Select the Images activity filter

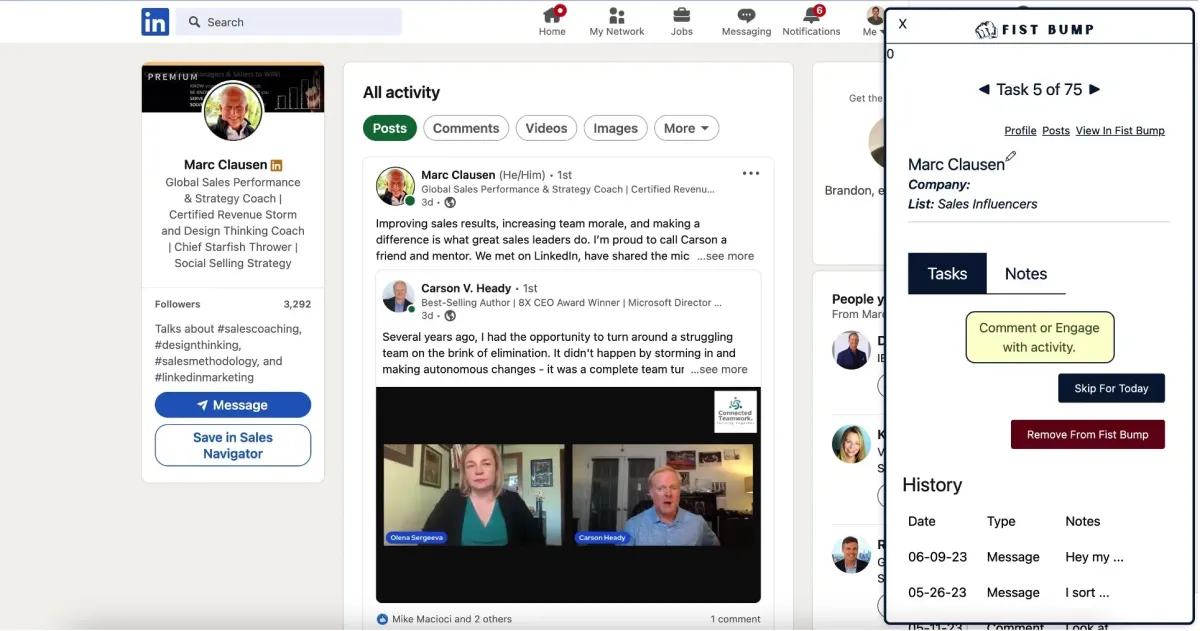coord(616,128)
